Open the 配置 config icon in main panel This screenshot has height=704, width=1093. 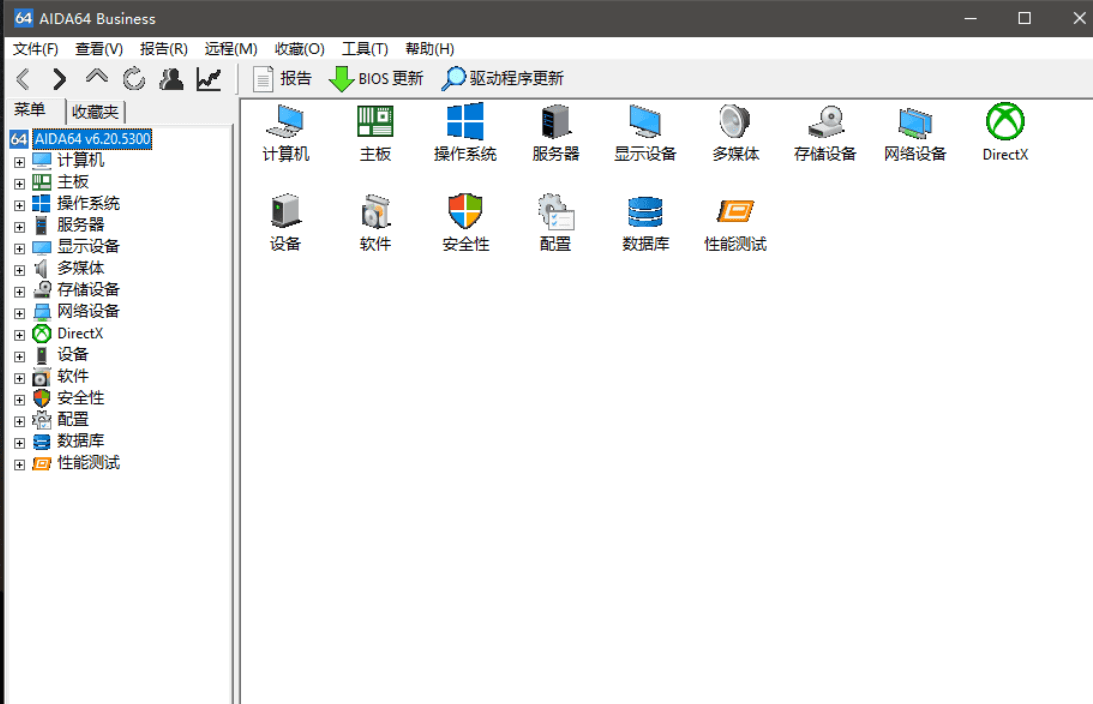tap(556, 223)
